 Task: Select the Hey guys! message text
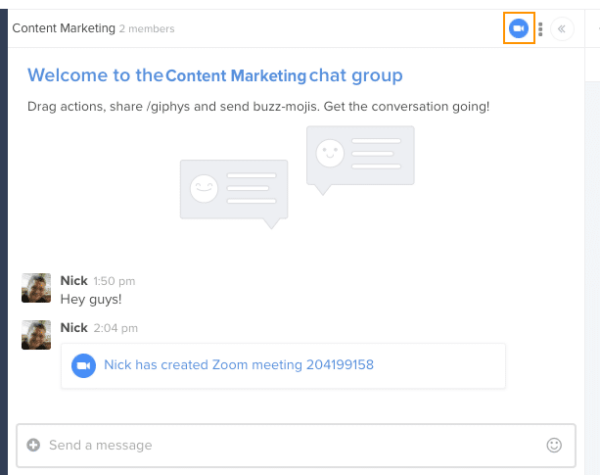[91, 299]
